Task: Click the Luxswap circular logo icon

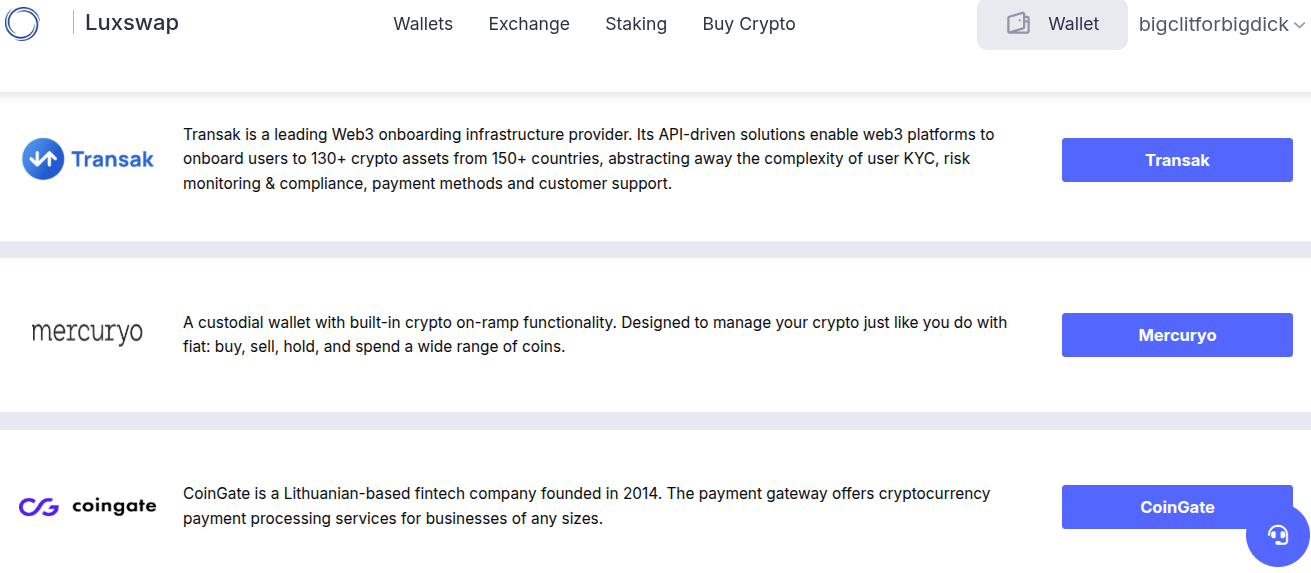Action: coord(22,23)
